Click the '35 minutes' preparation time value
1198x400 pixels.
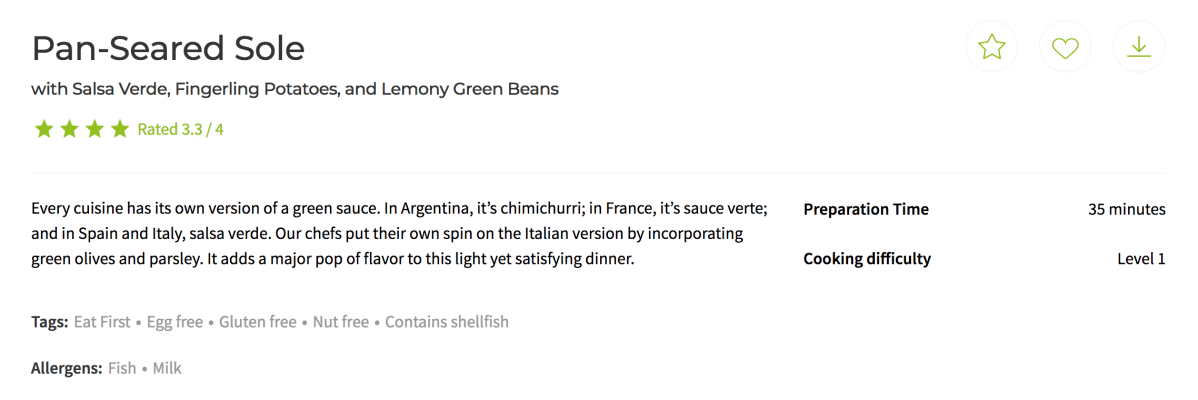click(1126, 210)
